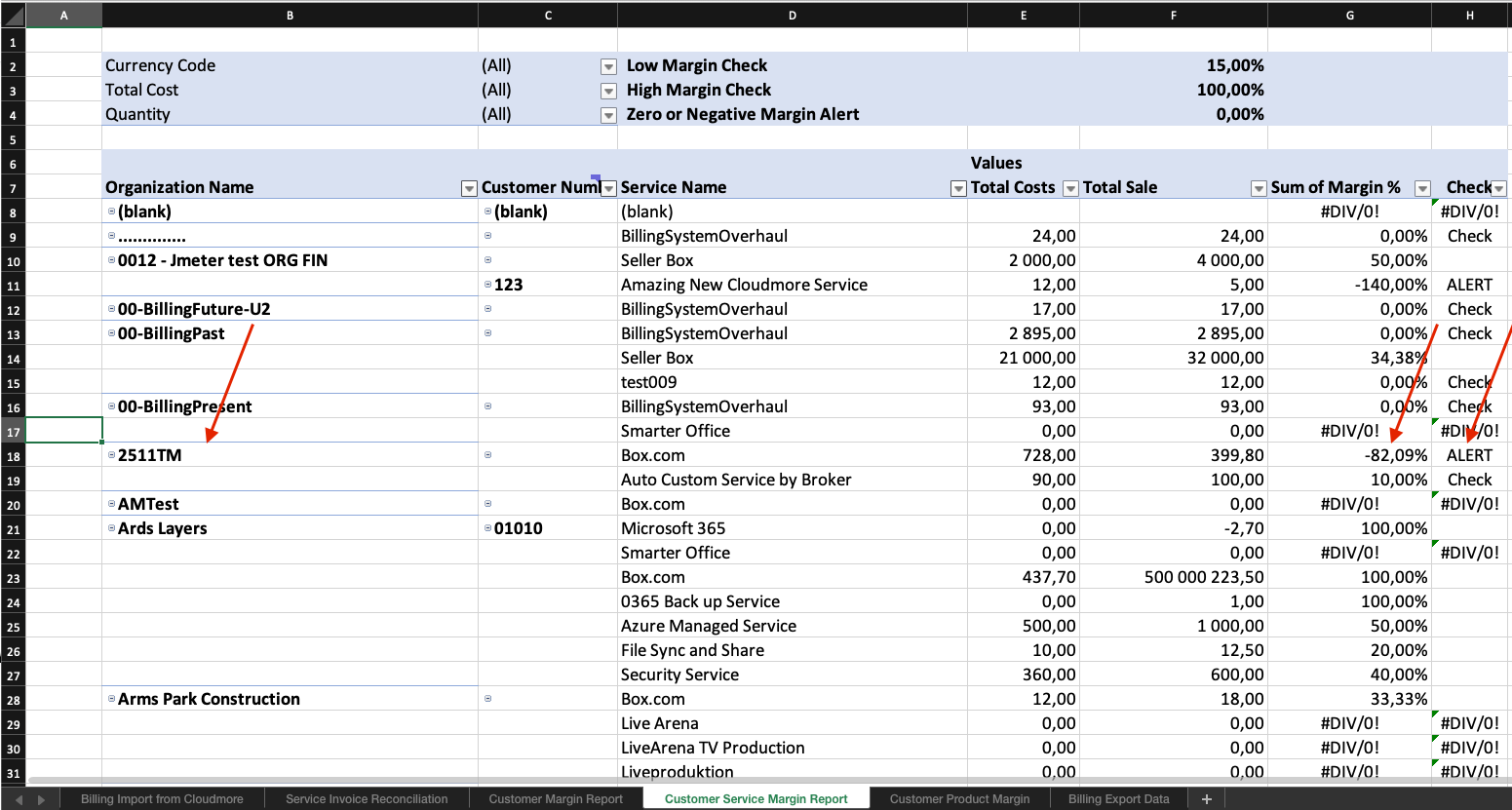Collapse the 2511TM organization group
This screenshot has height=810, width=1512.
pos(111,455)
